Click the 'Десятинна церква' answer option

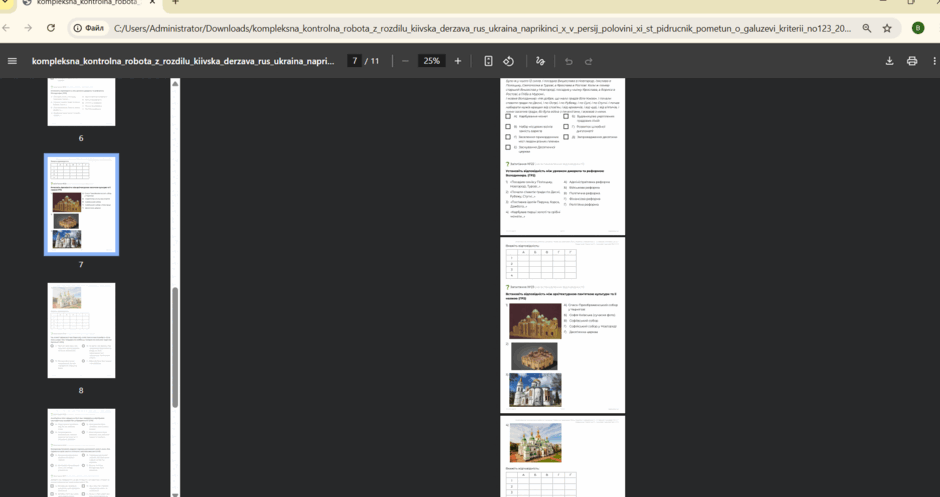coord(583,332)
